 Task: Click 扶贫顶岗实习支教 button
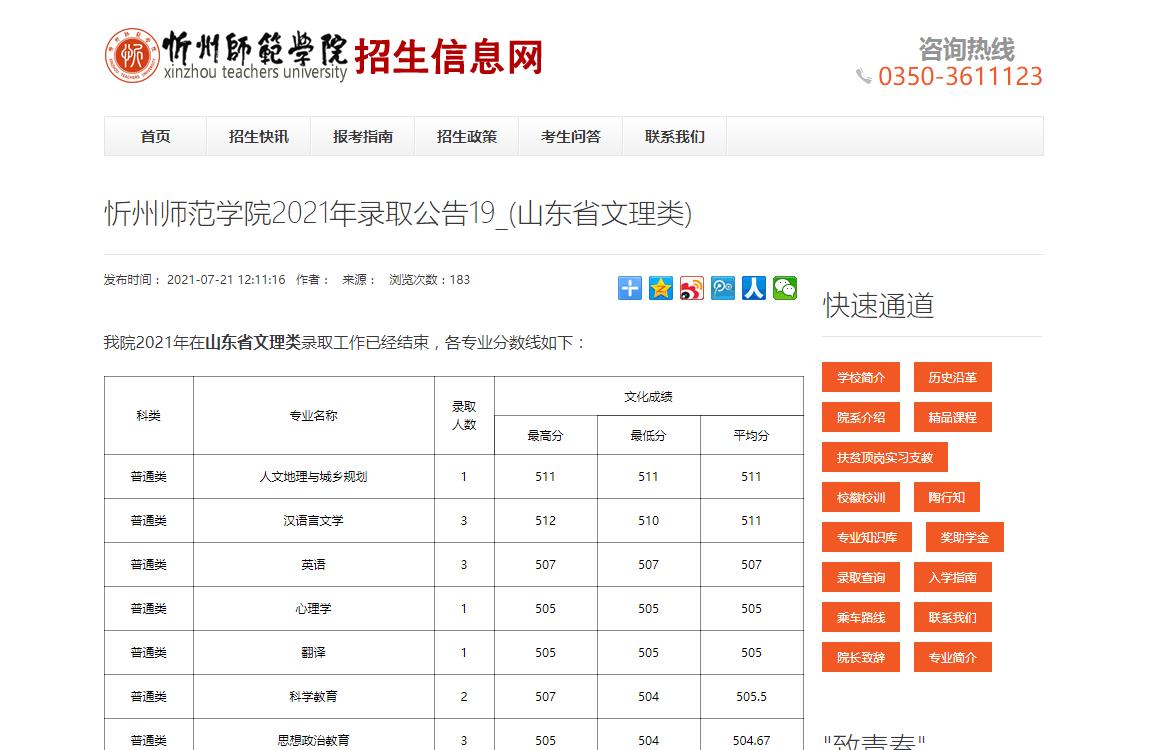tap(885, 457)
